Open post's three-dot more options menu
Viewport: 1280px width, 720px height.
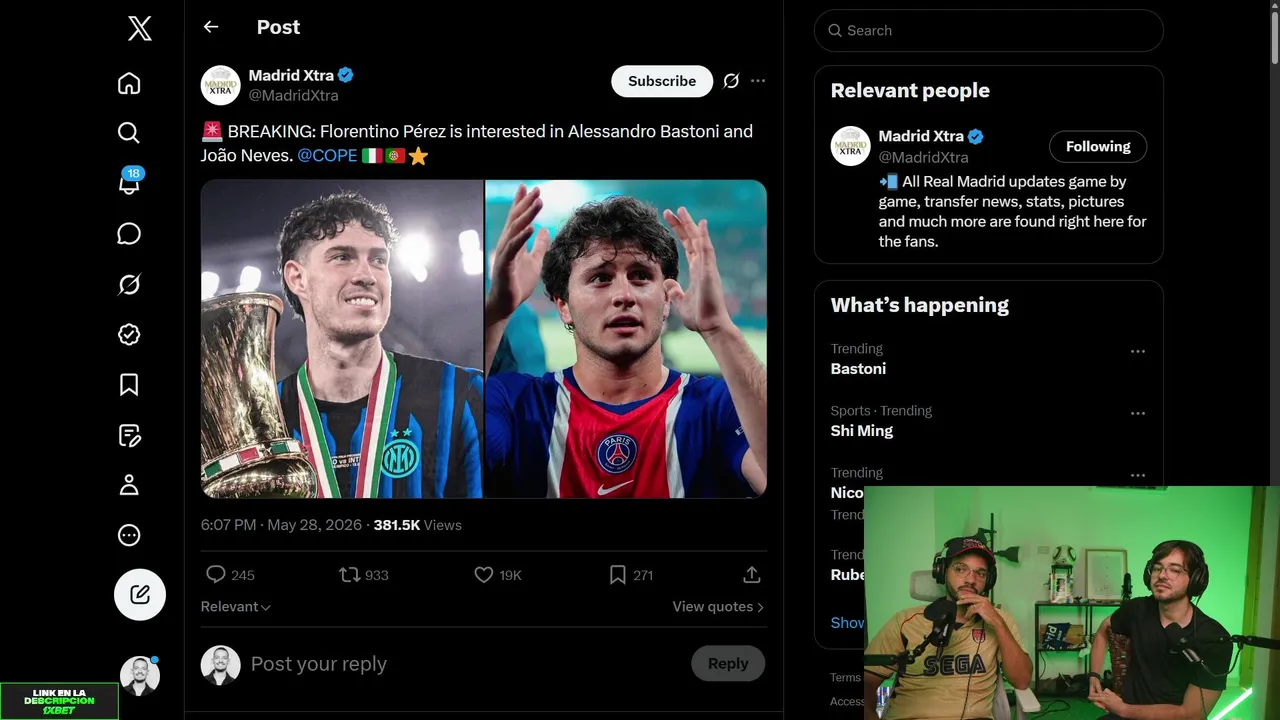758,81
